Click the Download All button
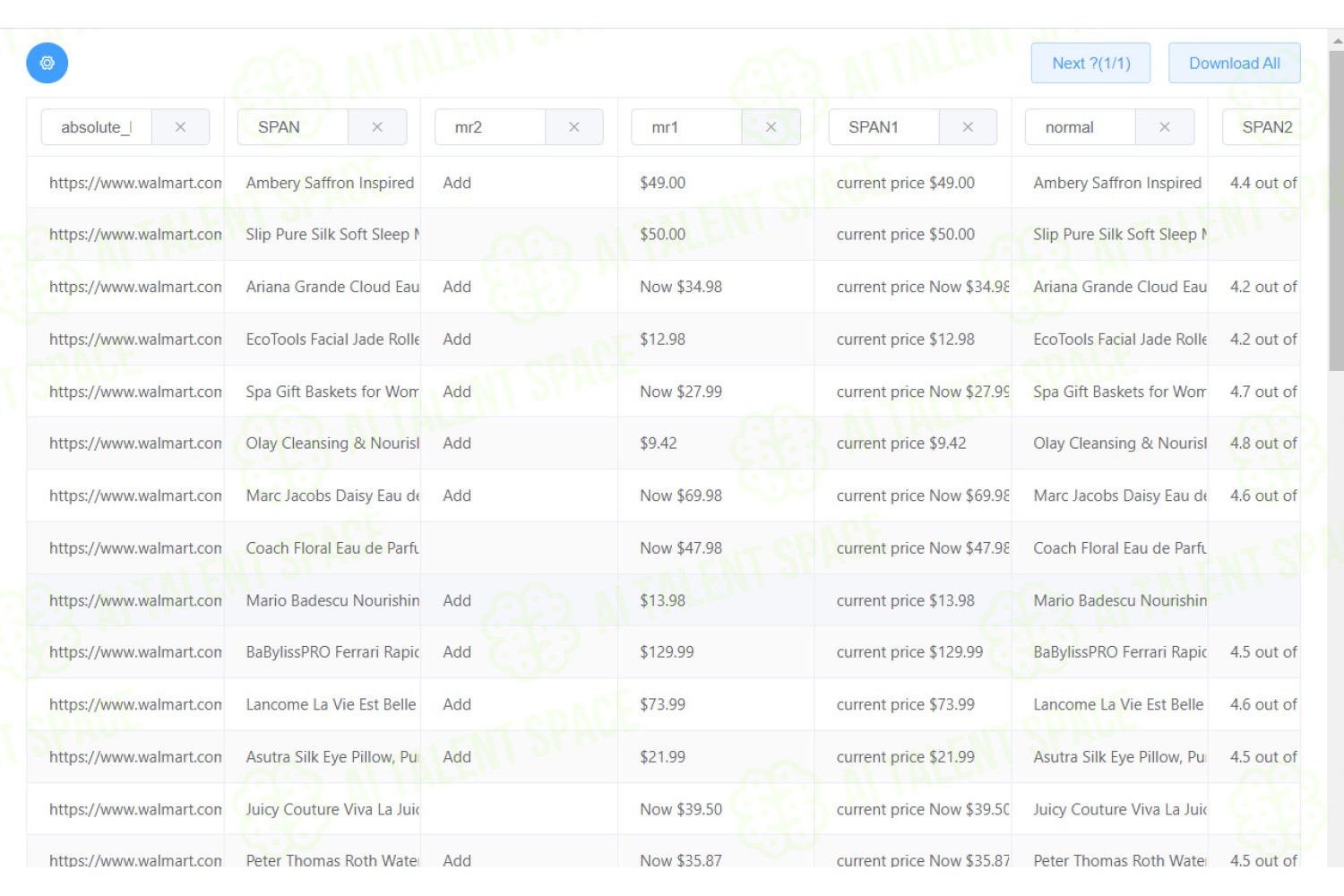 point(1234,63)
